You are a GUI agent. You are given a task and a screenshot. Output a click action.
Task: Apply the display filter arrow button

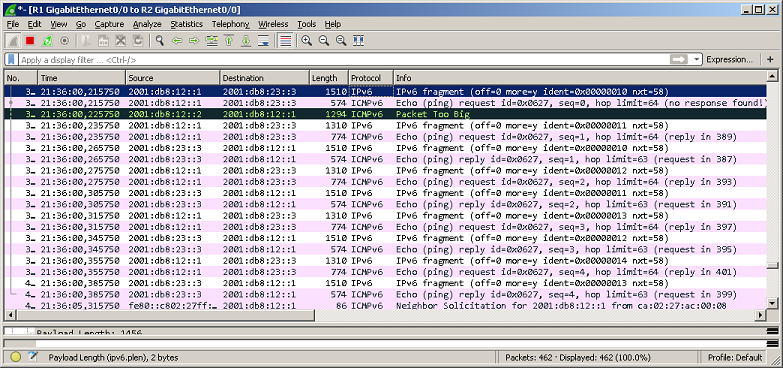coord(679,59)
